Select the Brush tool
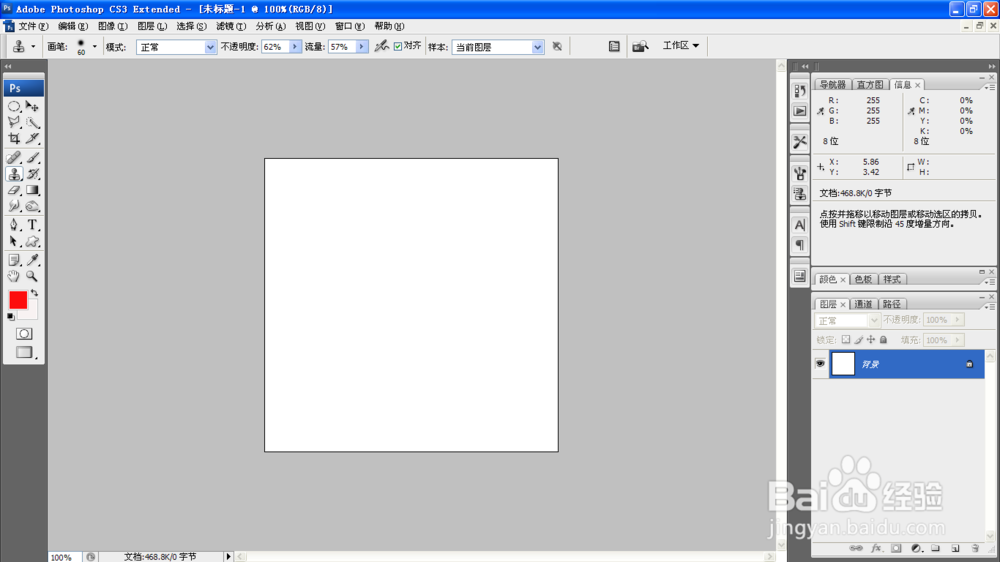Viewport: 1000px width, 562px height. coord(33,158)
